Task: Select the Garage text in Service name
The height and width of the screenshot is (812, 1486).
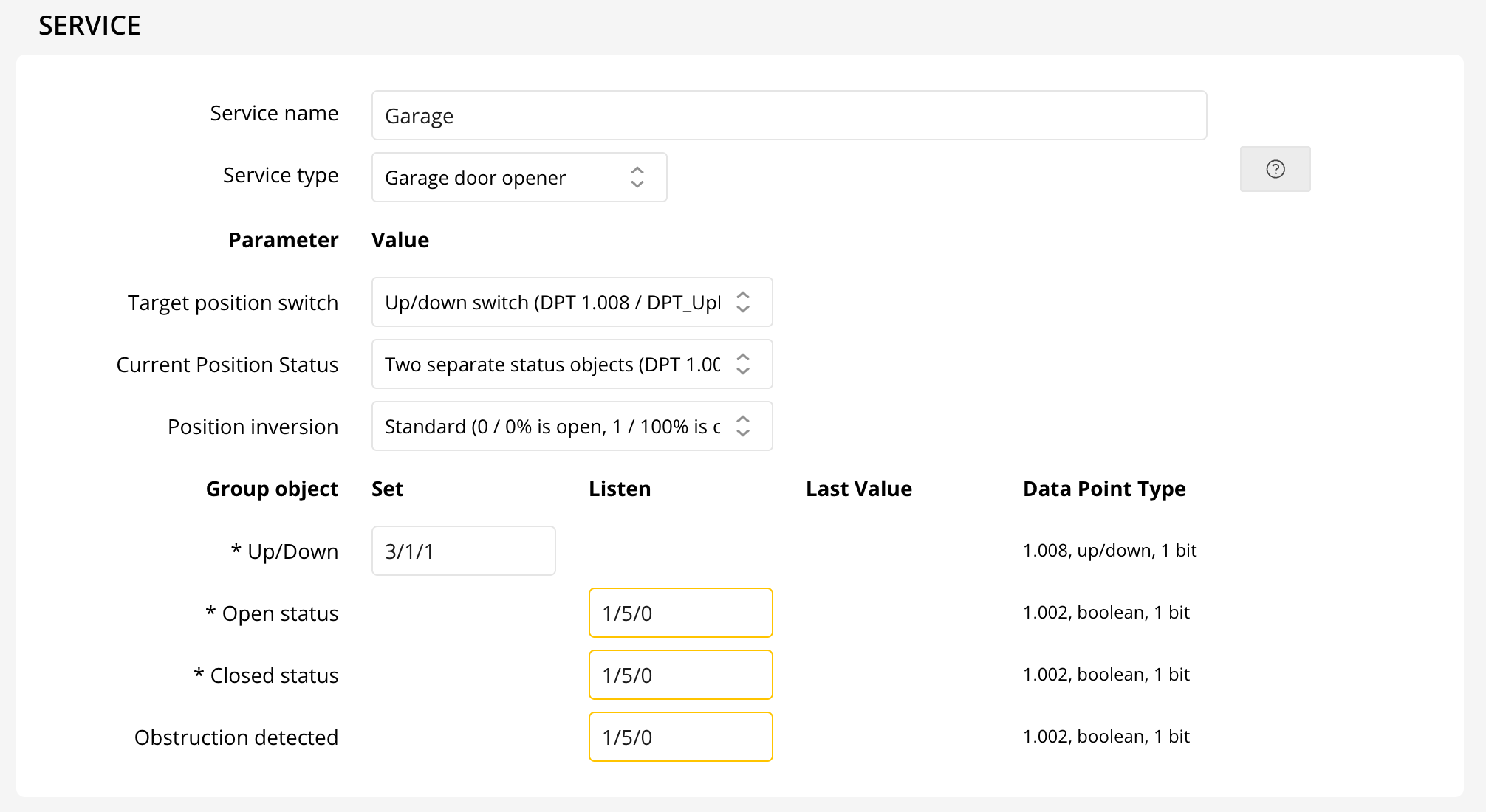Action: (419, 115)
